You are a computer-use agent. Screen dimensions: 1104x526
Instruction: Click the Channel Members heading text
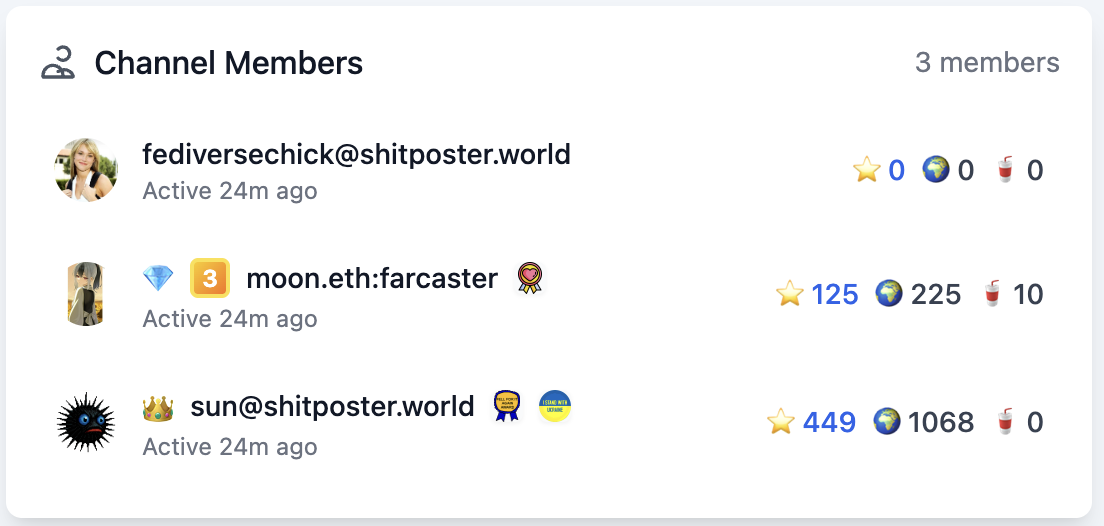coord(229,63)
